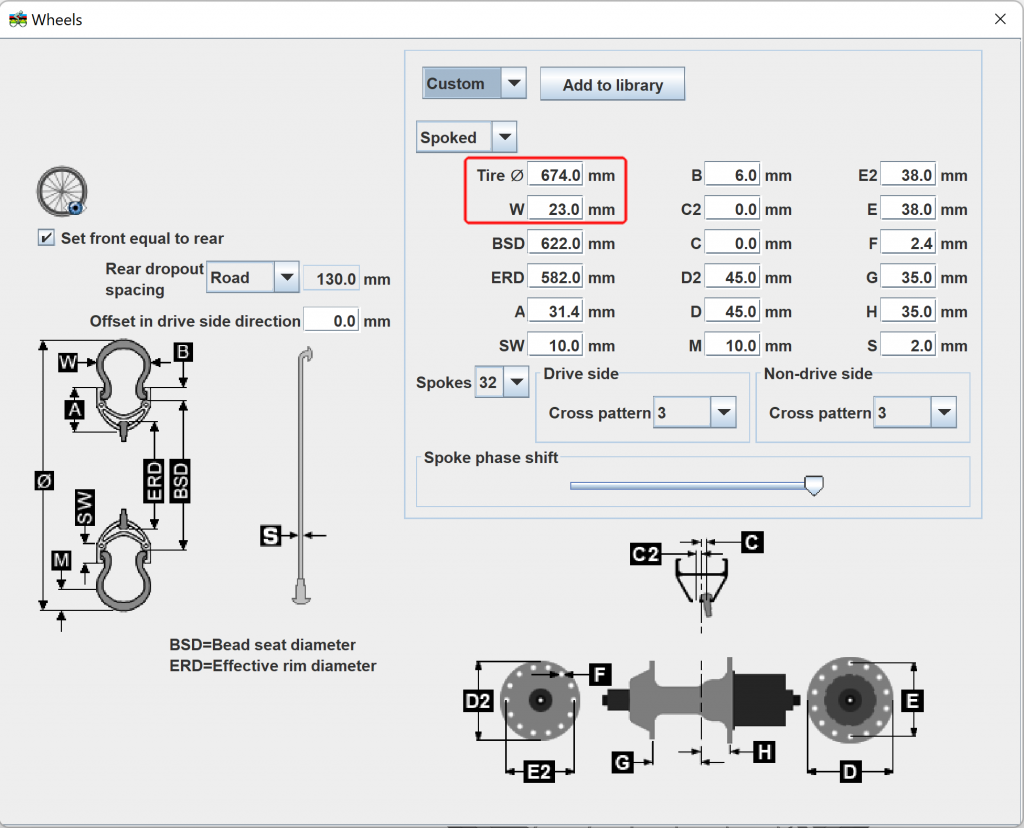Click the D 45.0 field
Viewport: 1024px width, 828px height.
click(x=732, y=311)
